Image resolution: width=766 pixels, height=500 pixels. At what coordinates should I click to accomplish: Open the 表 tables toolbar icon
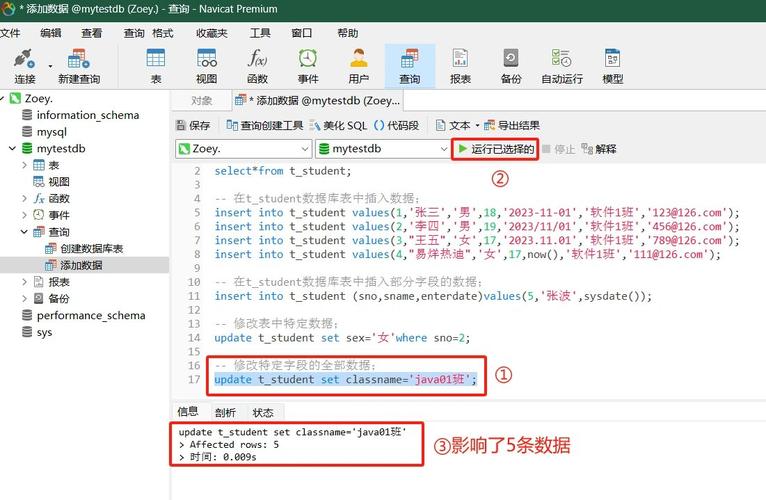(x=155, y=66)
